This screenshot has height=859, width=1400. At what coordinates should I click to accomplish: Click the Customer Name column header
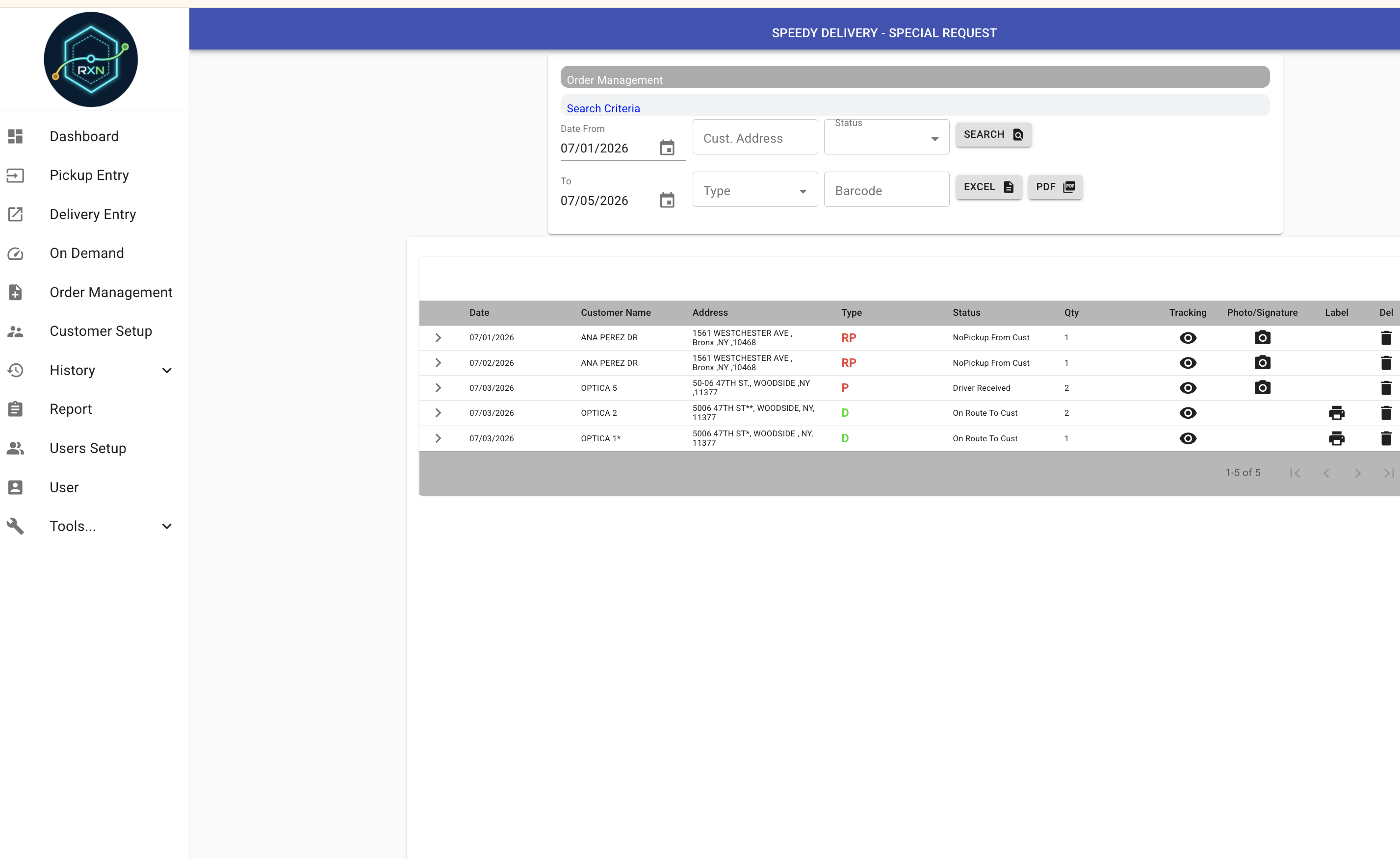616,312
